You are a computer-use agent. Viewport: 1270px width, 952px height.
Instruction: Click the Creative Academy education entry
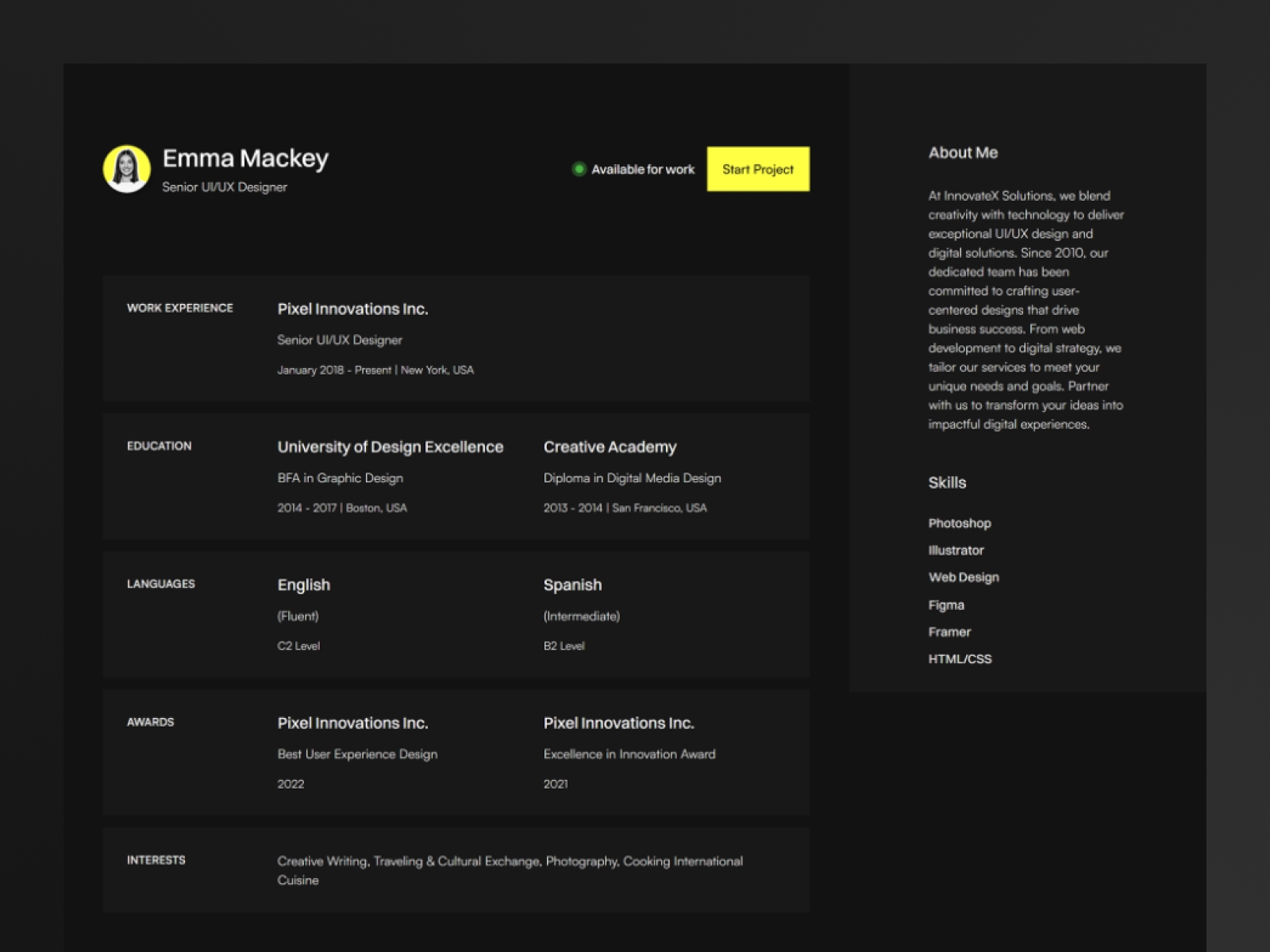pyautogui.click(x=610, y=447)
